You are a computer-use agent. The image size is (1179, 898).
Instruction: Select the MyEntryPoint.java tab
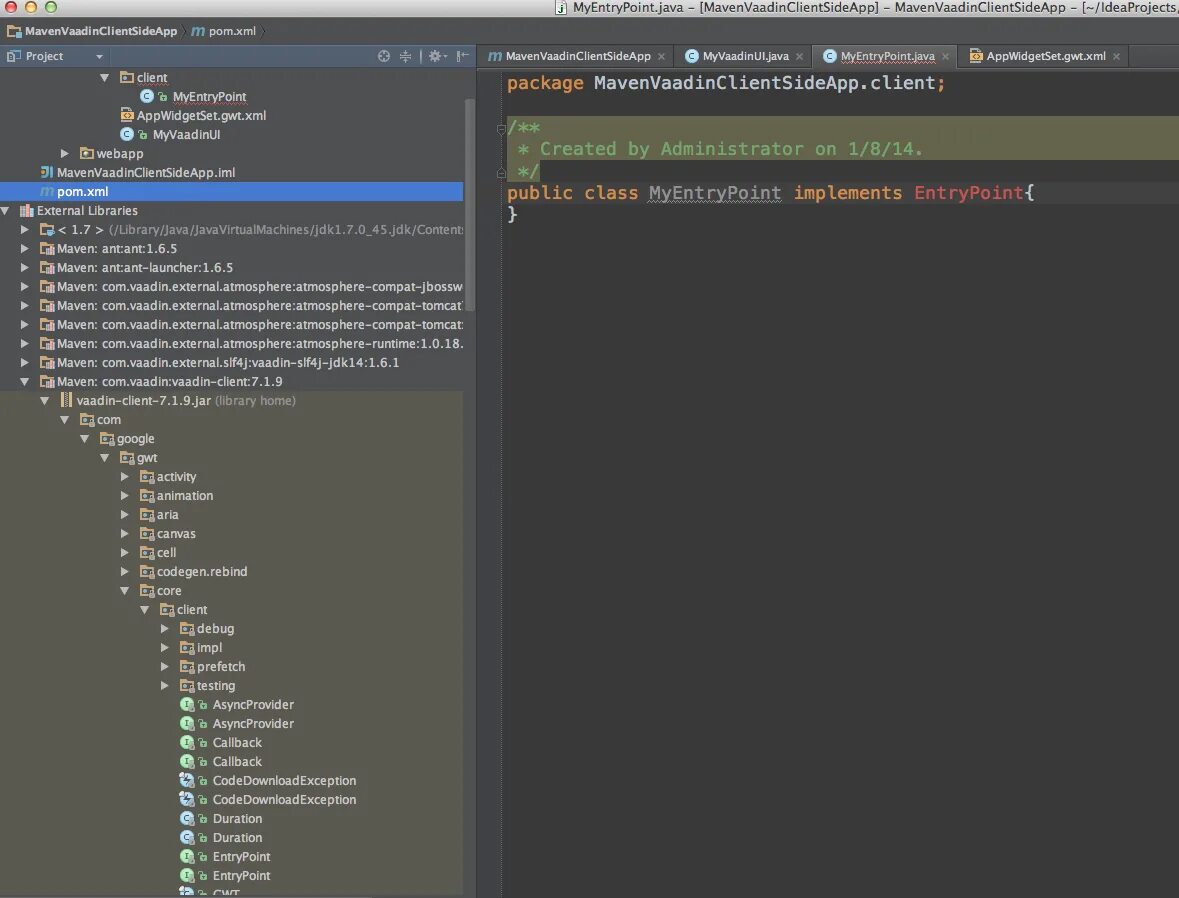click(x=879, y=56)
